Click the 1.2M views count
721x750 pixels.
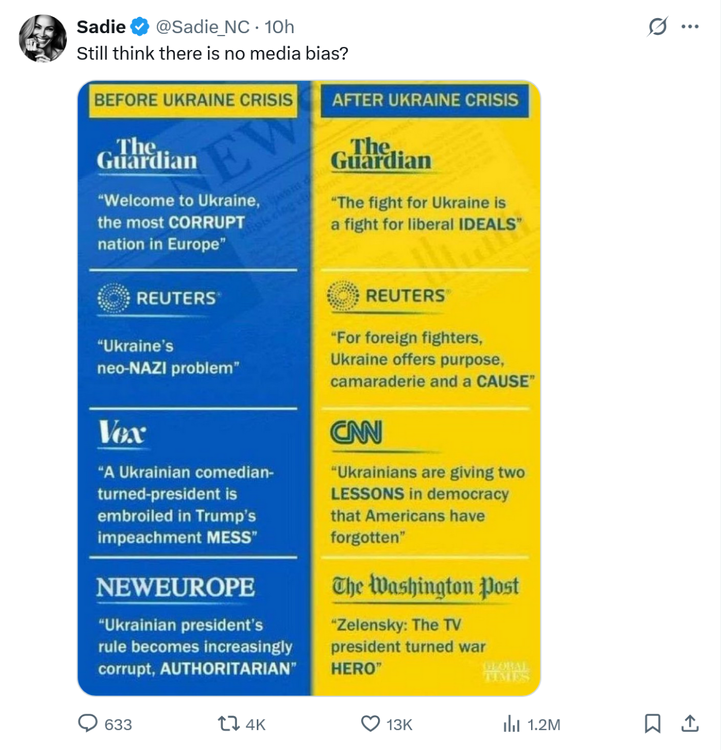point(543,724)
